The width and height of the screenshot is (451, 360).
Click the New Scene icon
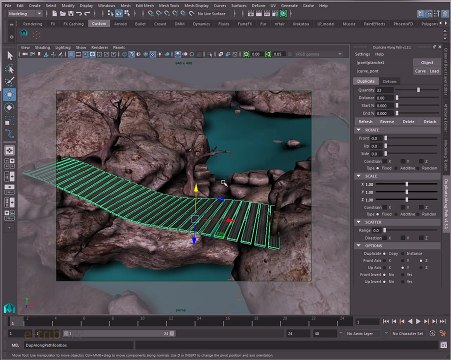click(55, 14)
